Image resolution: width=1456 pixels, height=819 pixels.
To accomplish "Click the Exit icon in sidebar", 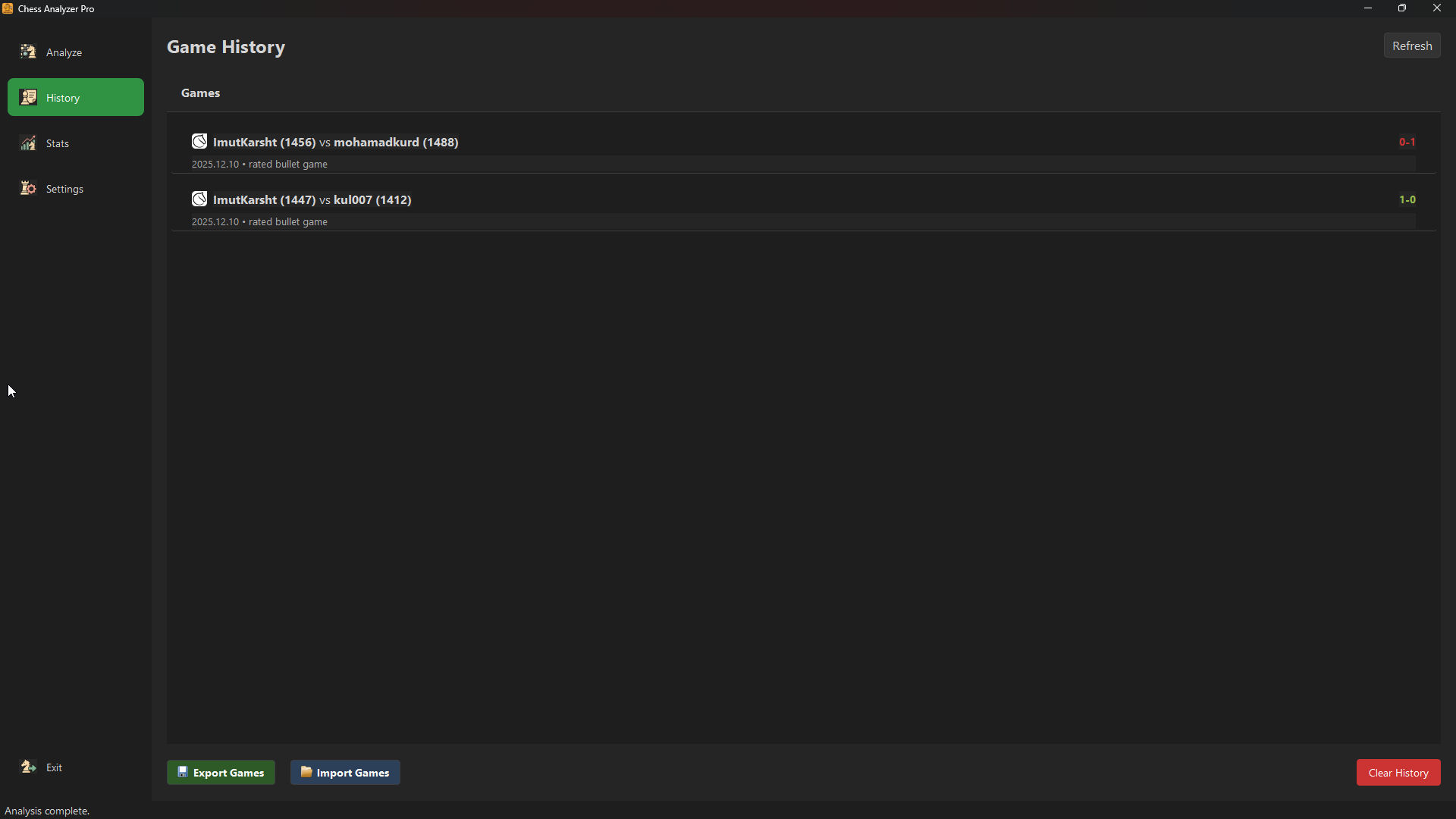I will [x=28, y=767].
